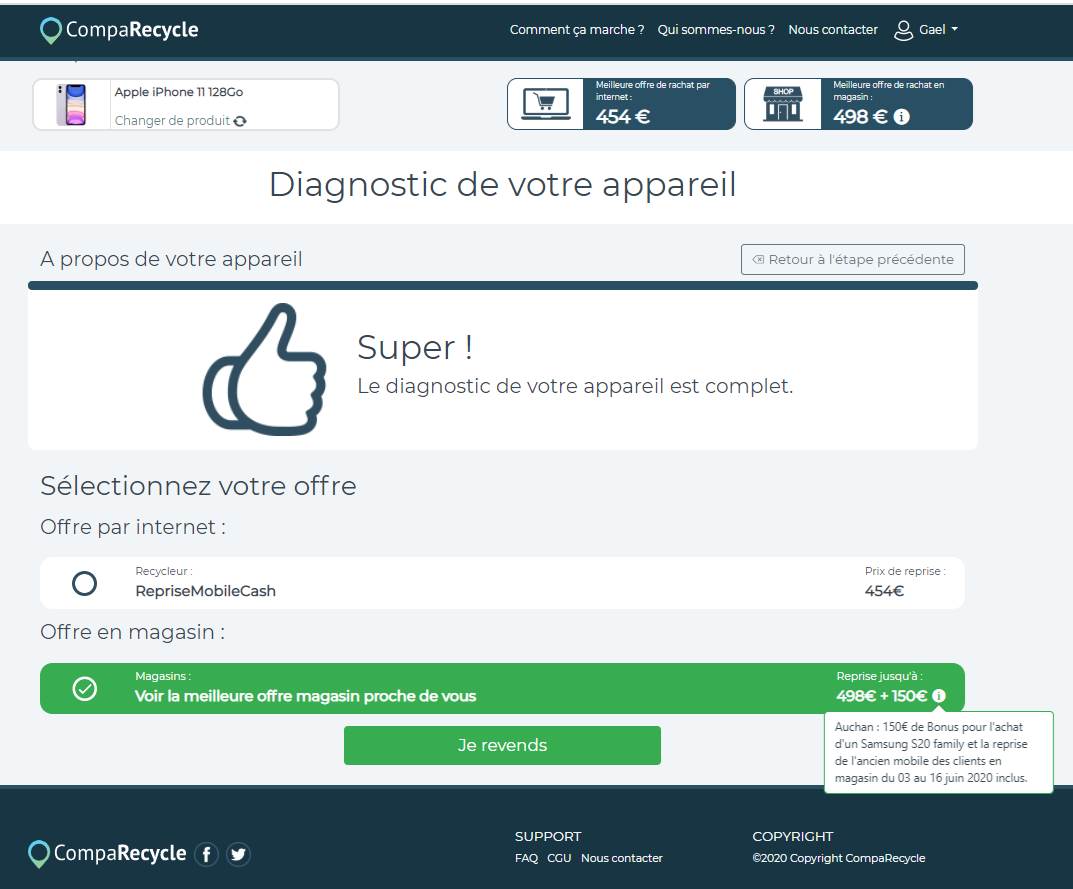Image resolution: width=1073 pixels, height=889 pixels.
Task: Click info icon next to 498€ + 150€
Action: [938, 696]
